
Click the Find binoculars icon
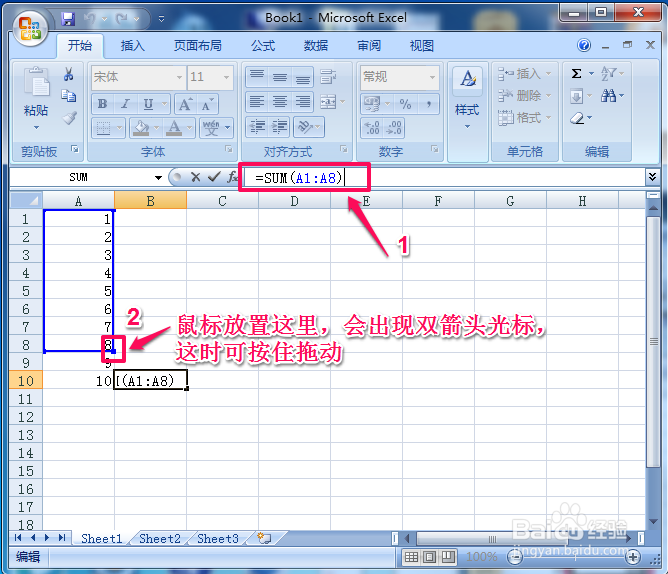pos(608,96)
